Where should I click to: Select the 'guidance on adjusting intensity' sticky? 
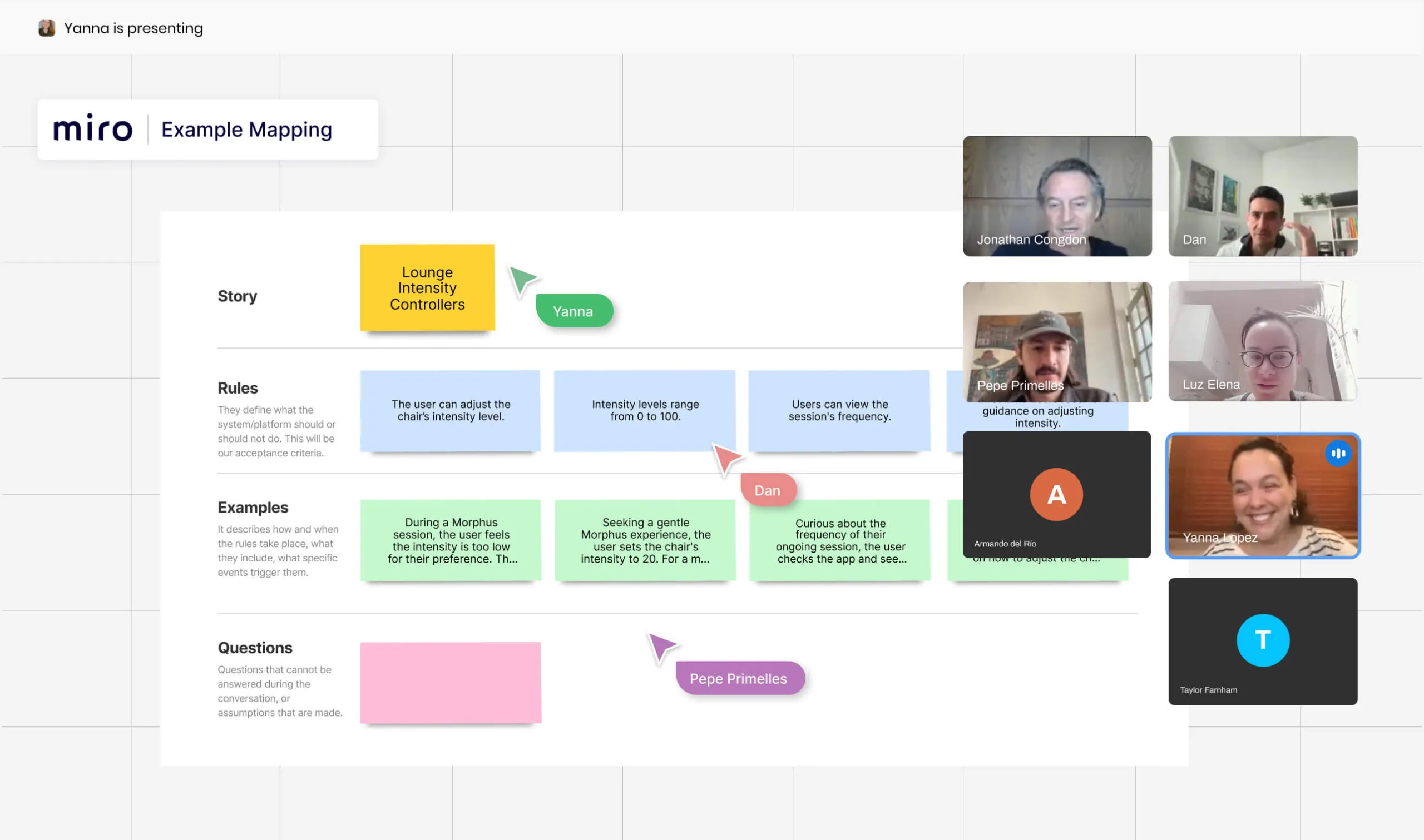coord(1038,416)
